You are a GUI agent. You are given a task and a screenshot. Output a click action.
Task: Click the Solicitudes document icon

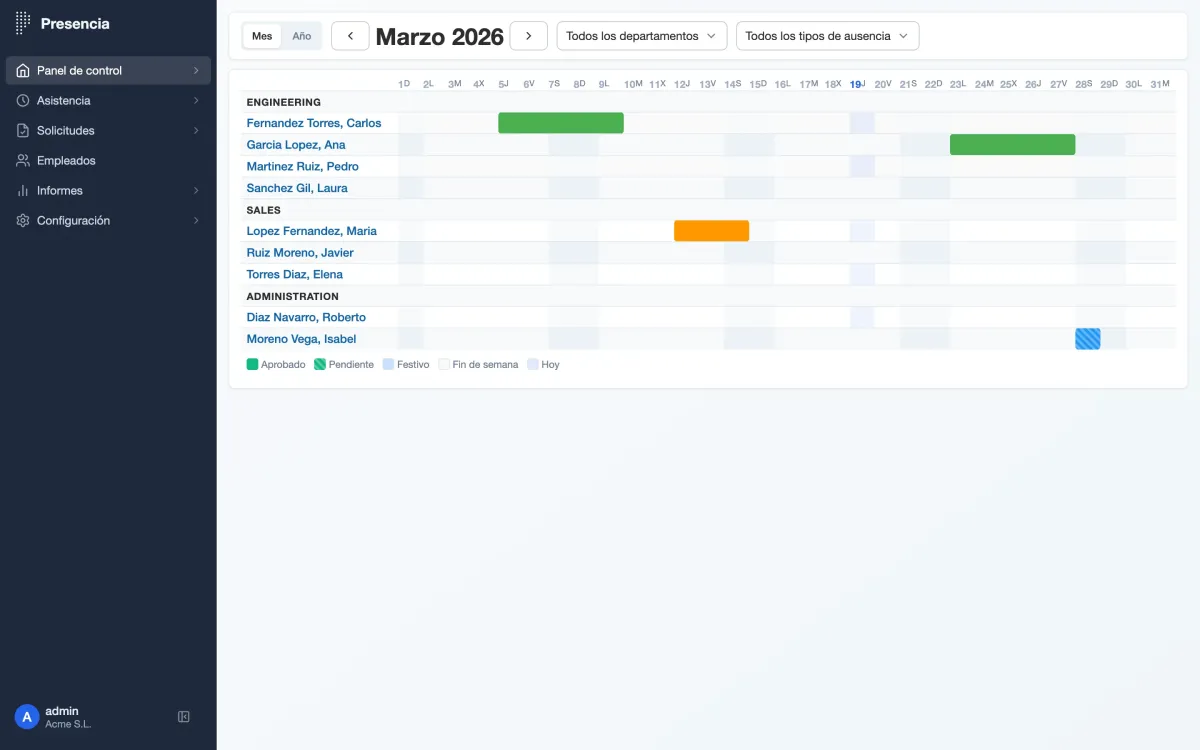(x=23, y=131)
